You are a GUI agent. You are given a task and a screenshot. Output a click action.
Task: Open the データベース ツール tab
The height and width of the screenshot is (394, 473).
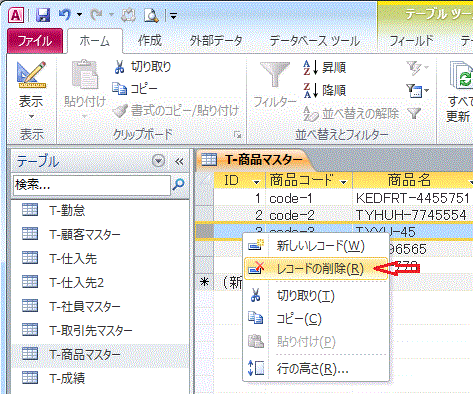[315, 41]
